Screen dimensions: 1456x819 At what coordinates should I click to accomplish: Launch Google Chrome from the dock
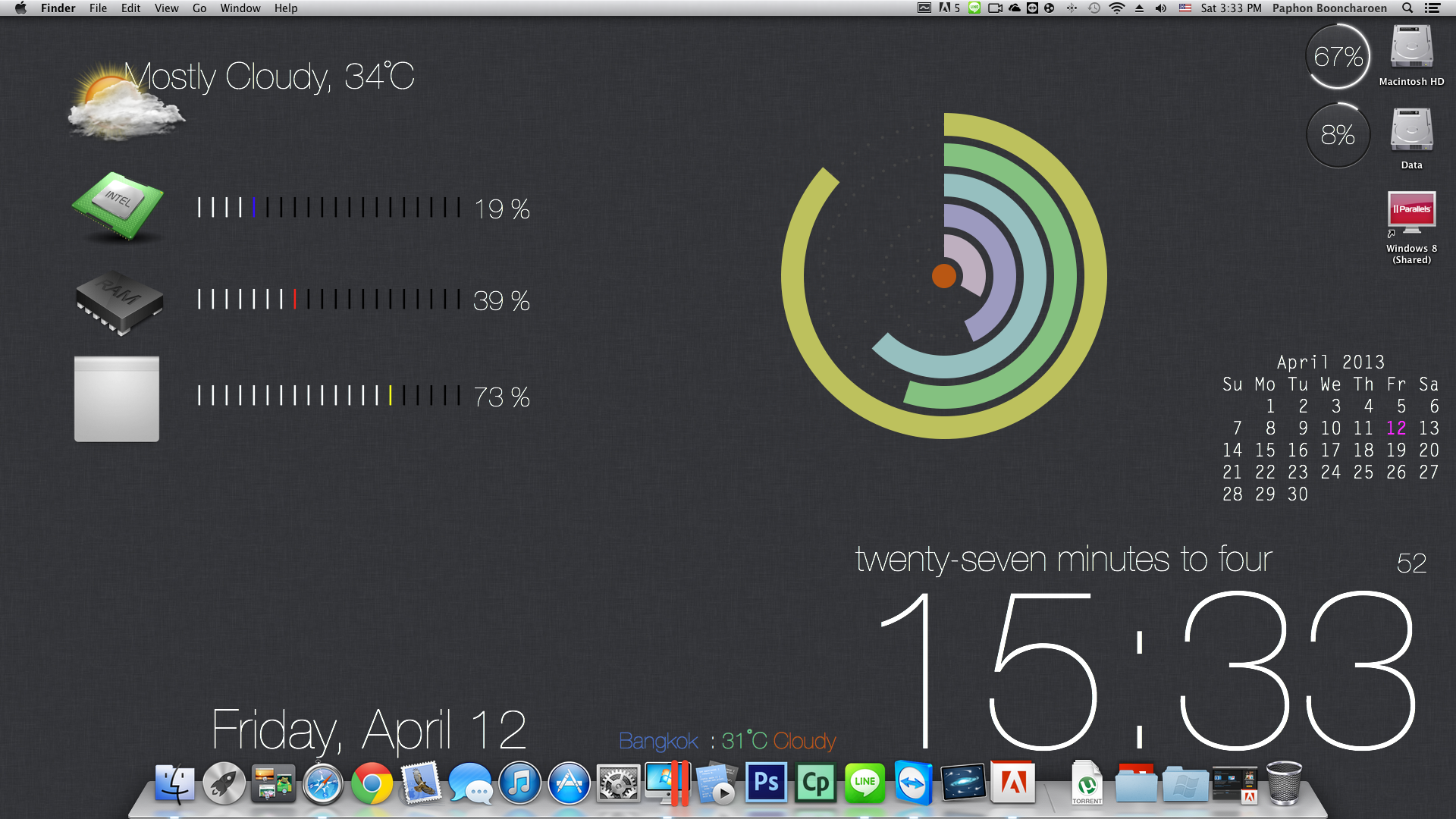(x=372, y=783)
